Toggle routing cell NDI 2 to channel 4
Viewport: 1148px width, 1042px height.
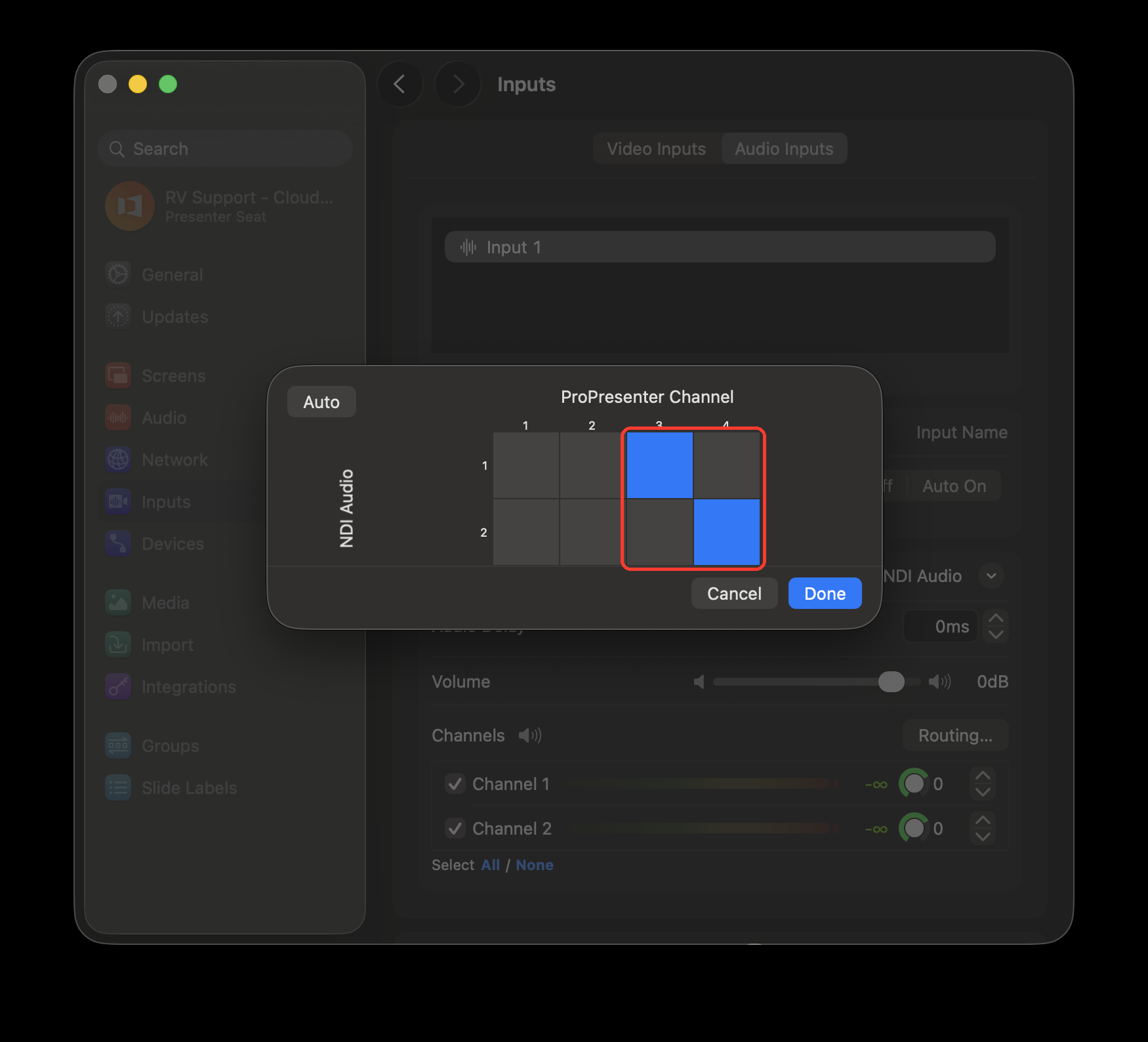[727, 532]
